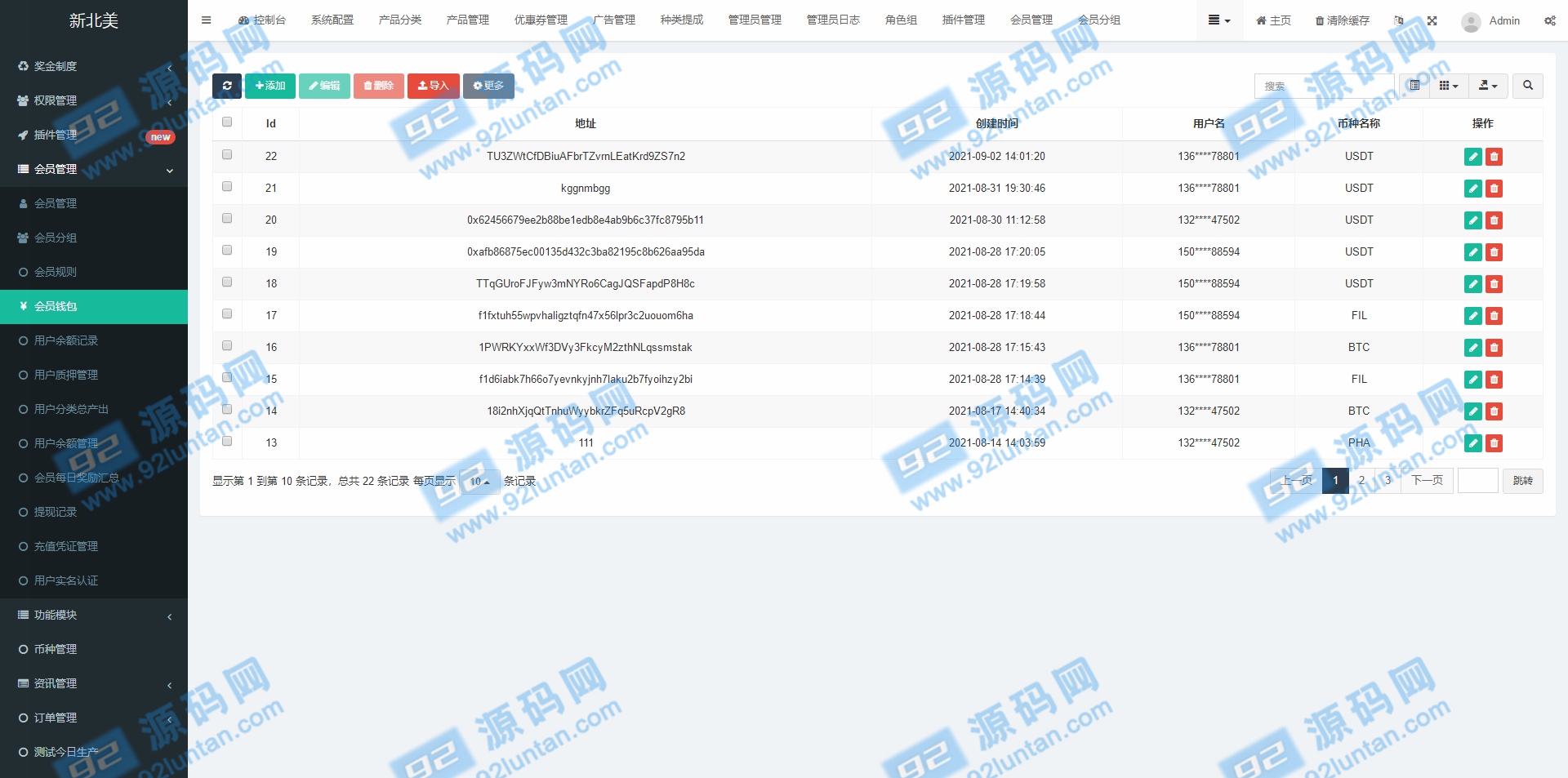The image size is (1568, 778).
Task: Expand the 资讯管理 sidebar menu
Action: [94, 683]
